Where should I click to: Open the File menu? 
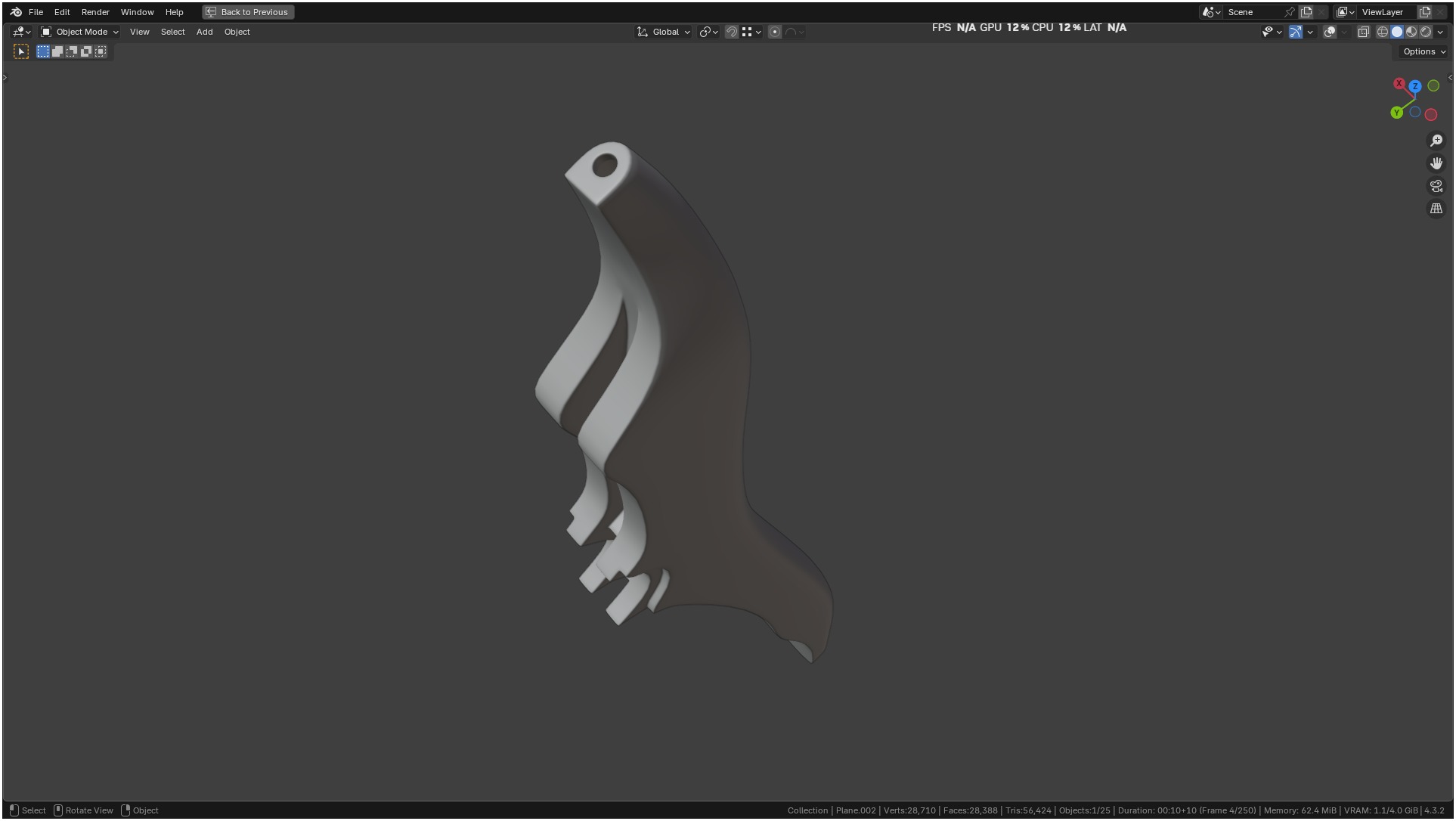36,12
